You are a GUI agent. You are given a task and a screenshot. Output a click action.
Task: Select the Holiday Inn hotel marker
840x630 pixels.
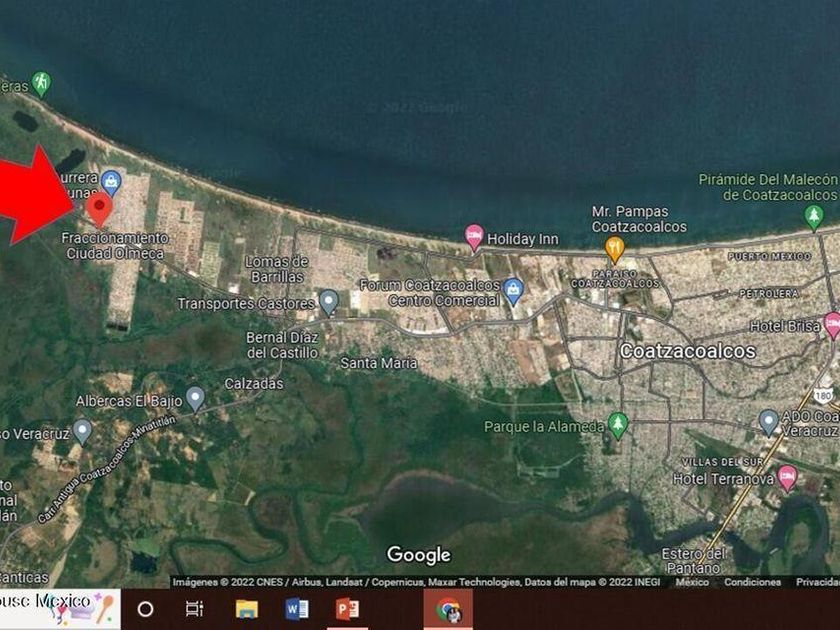click(474, 236)
